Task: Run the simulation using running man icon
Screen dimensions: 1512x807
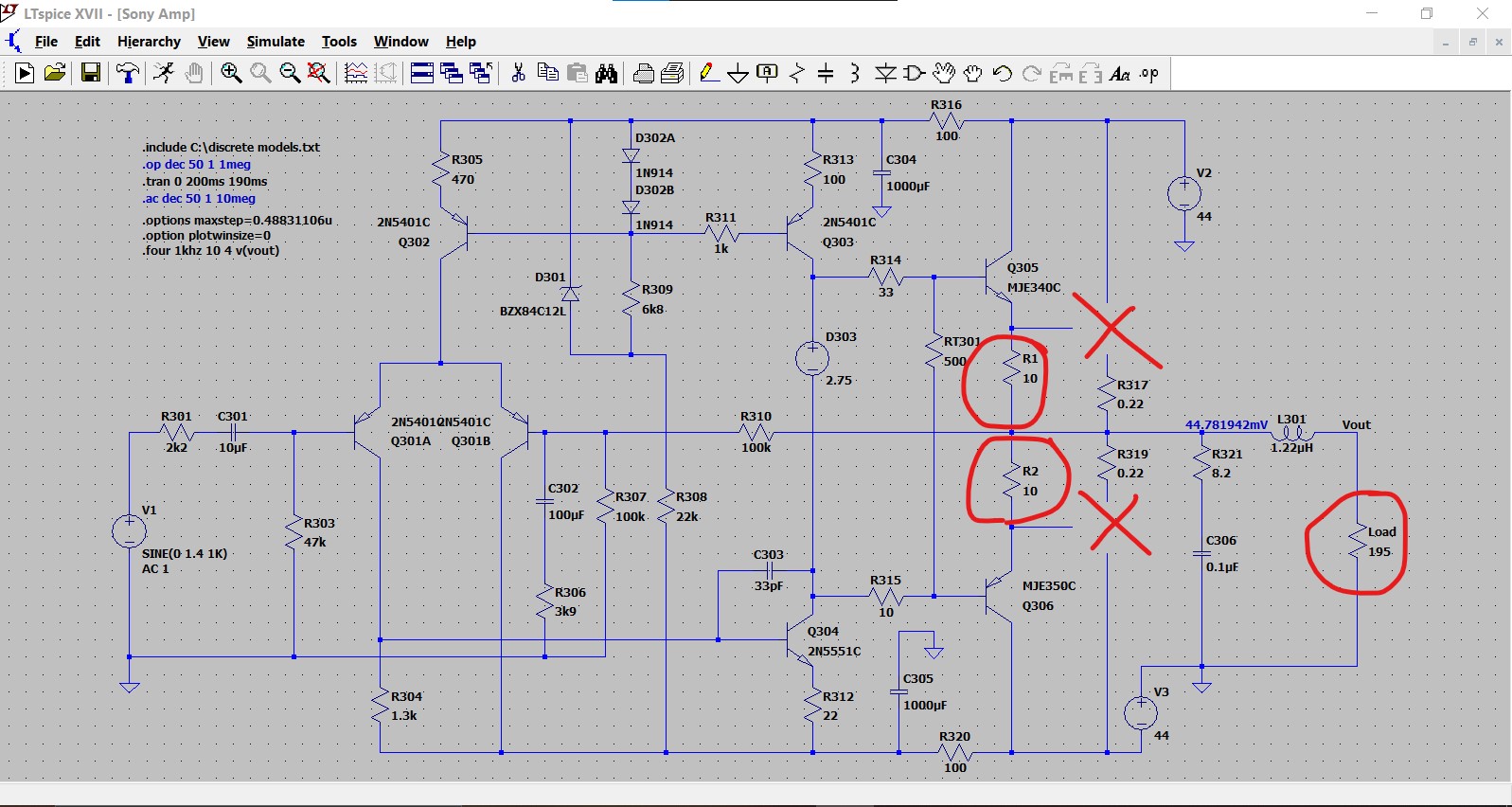Action: pyautogui.click(x=164, y=73)
